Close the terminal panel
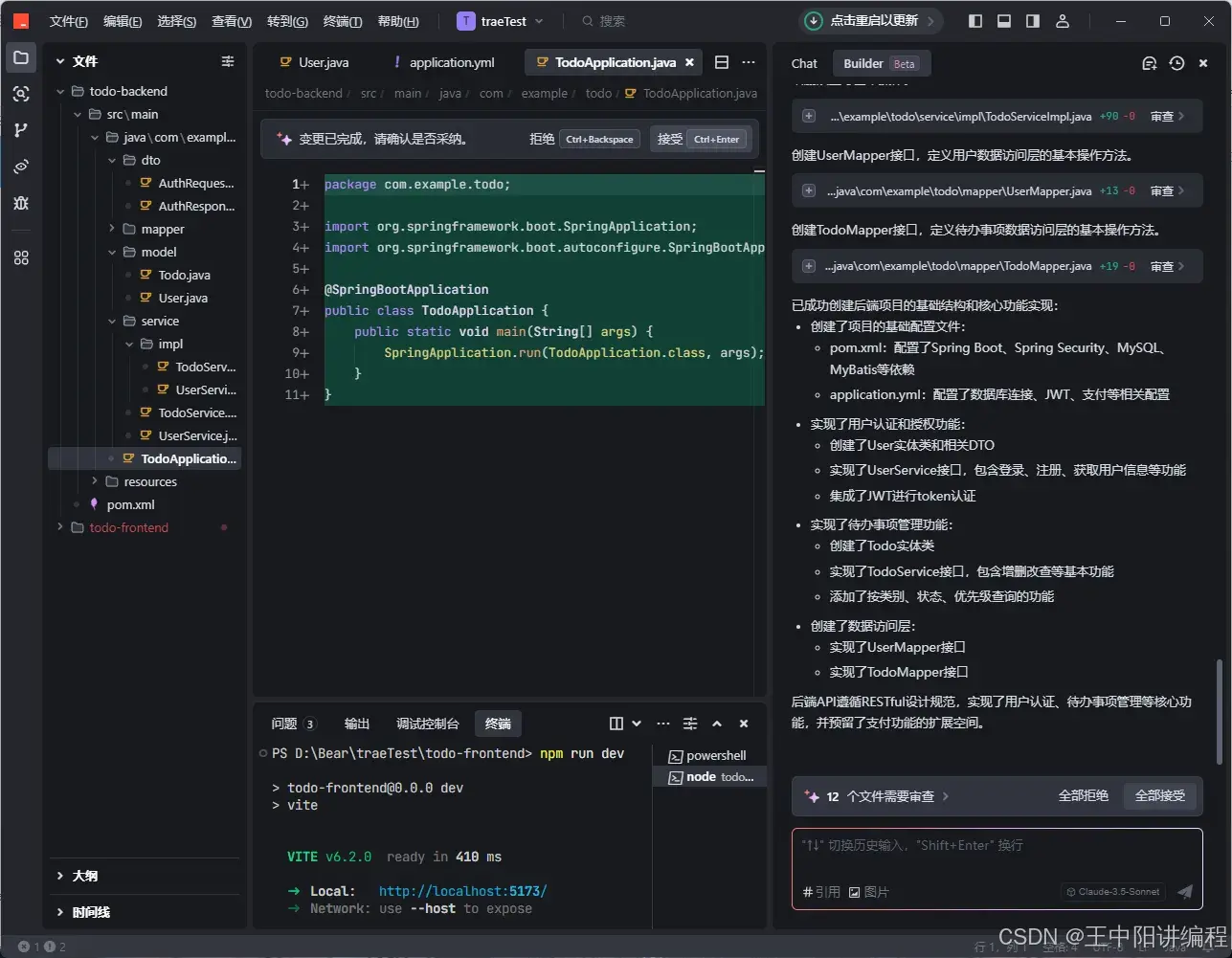Viewport: 1232px width, 958px height. [744, 724]
